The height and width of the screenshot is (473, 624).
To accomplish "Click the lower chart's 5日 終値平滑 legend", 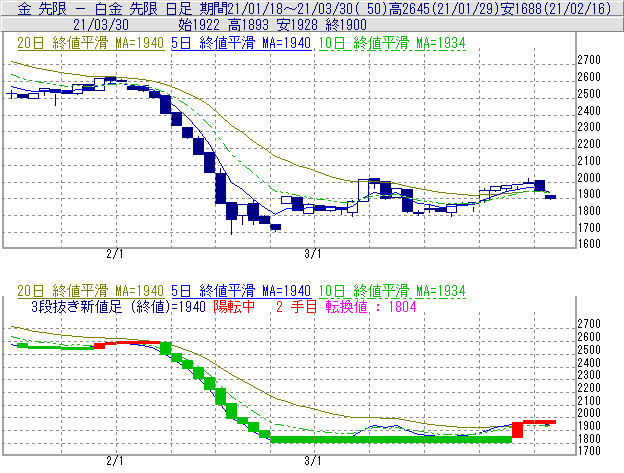I will tap(241, 291).
